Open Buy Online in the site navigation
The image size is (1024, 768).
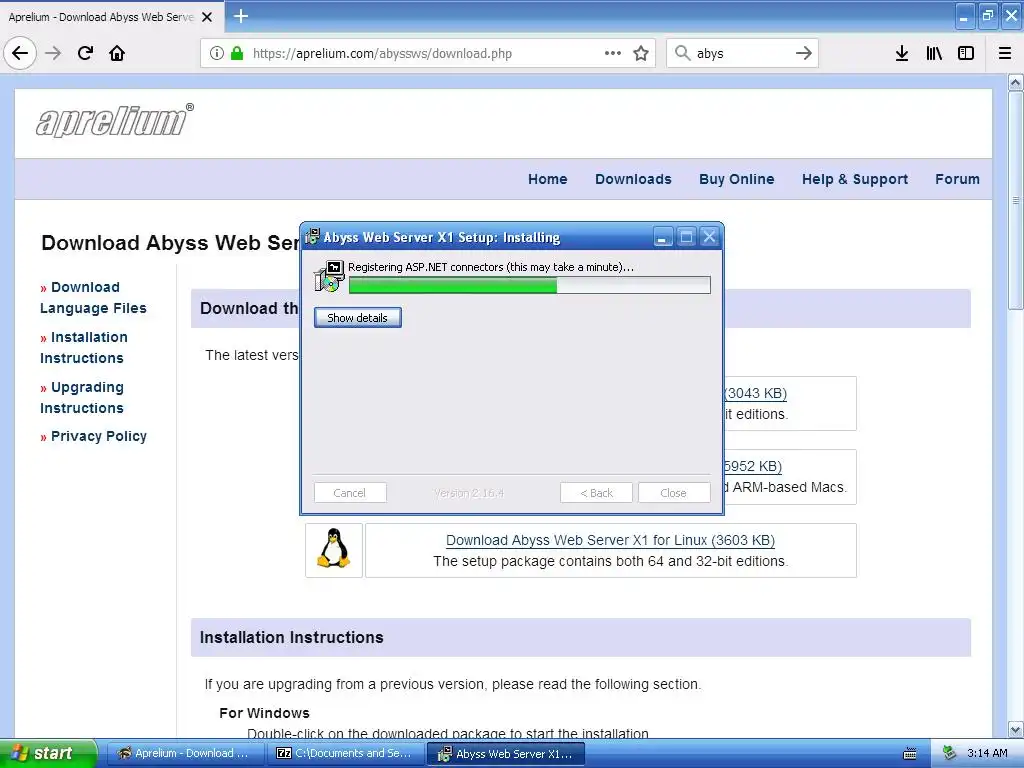click(x=737, y=179)
